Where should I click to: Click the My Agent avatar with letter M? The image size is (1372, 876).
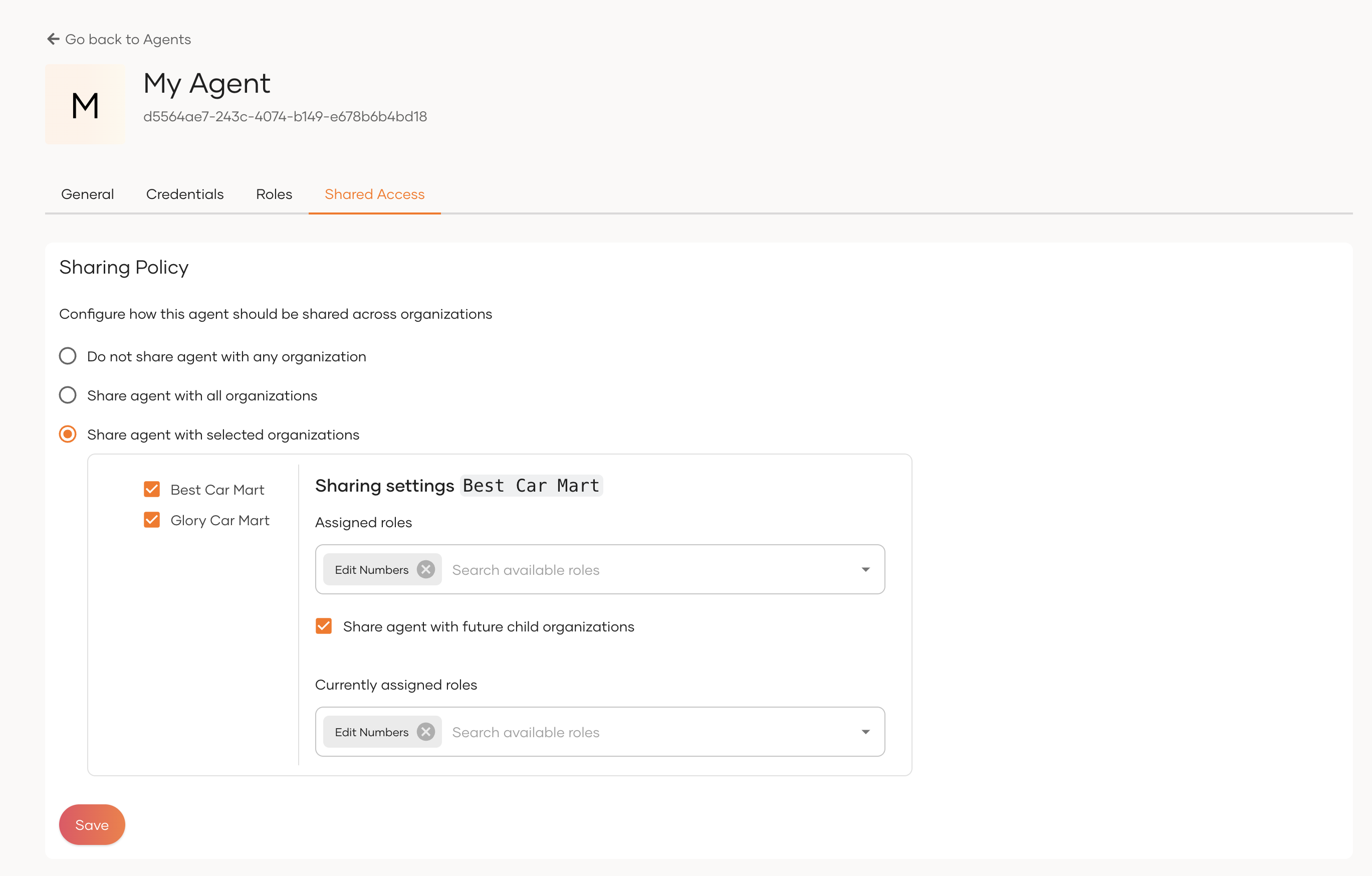(85, 105)
